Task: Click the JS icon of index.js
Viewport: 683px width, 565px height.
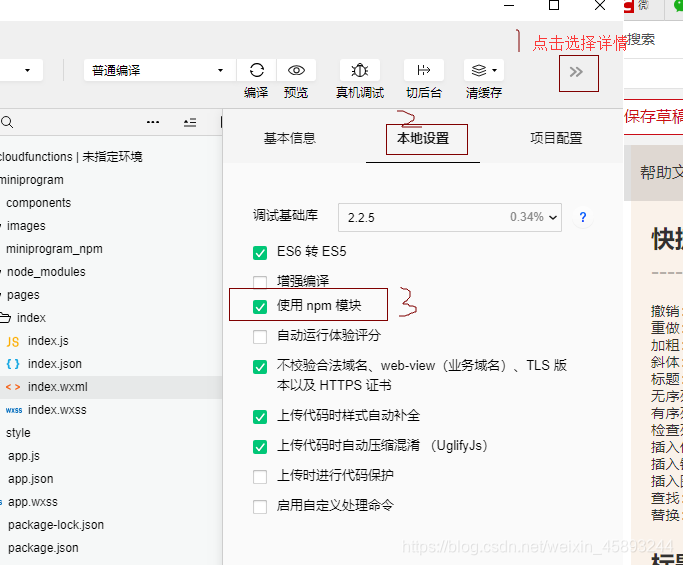Action: pyautogui.click(x=13, y=342)
